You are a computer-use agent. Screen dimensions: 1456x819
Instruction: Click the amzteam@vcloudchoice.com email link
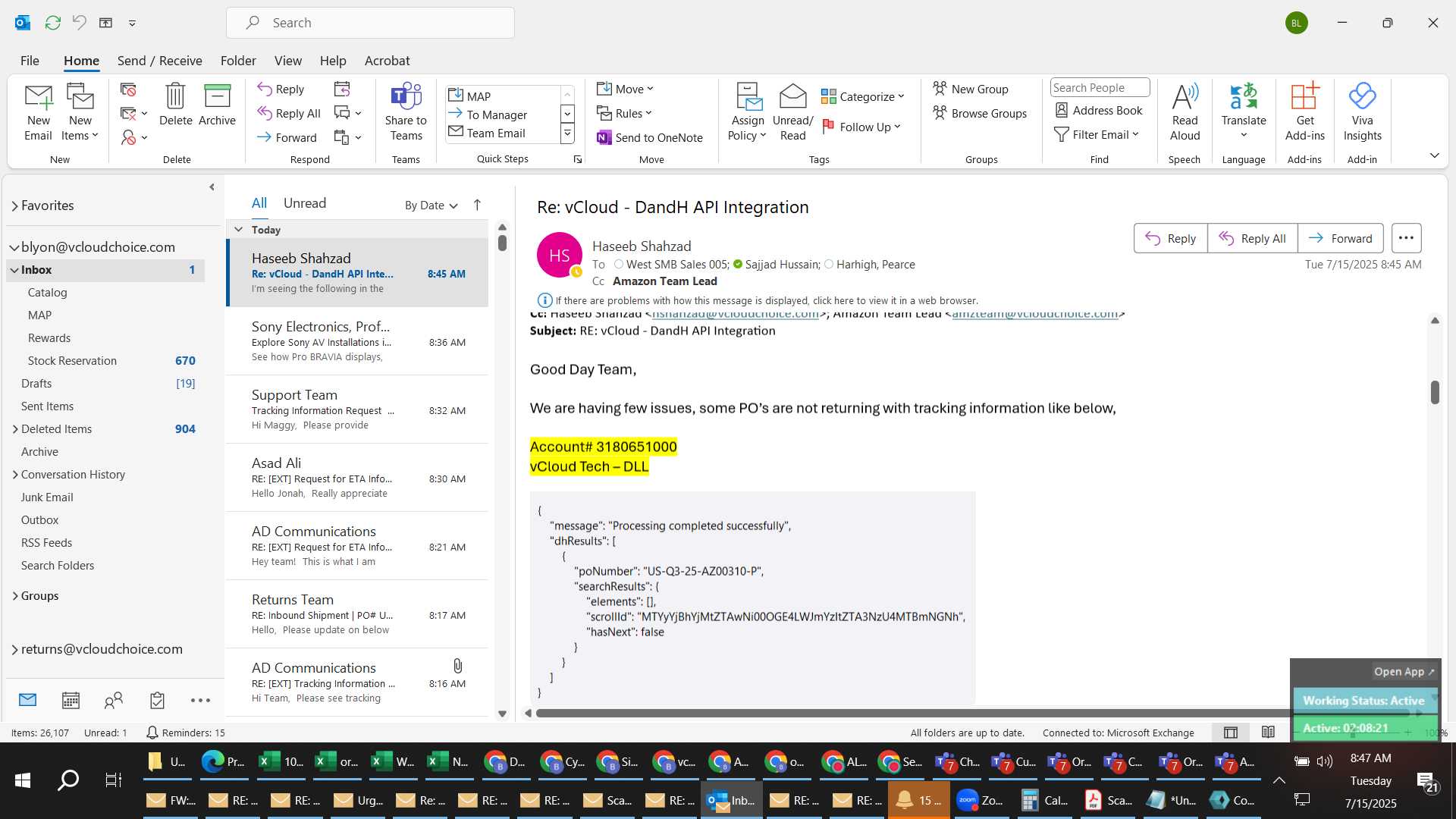pos(1034,314)
